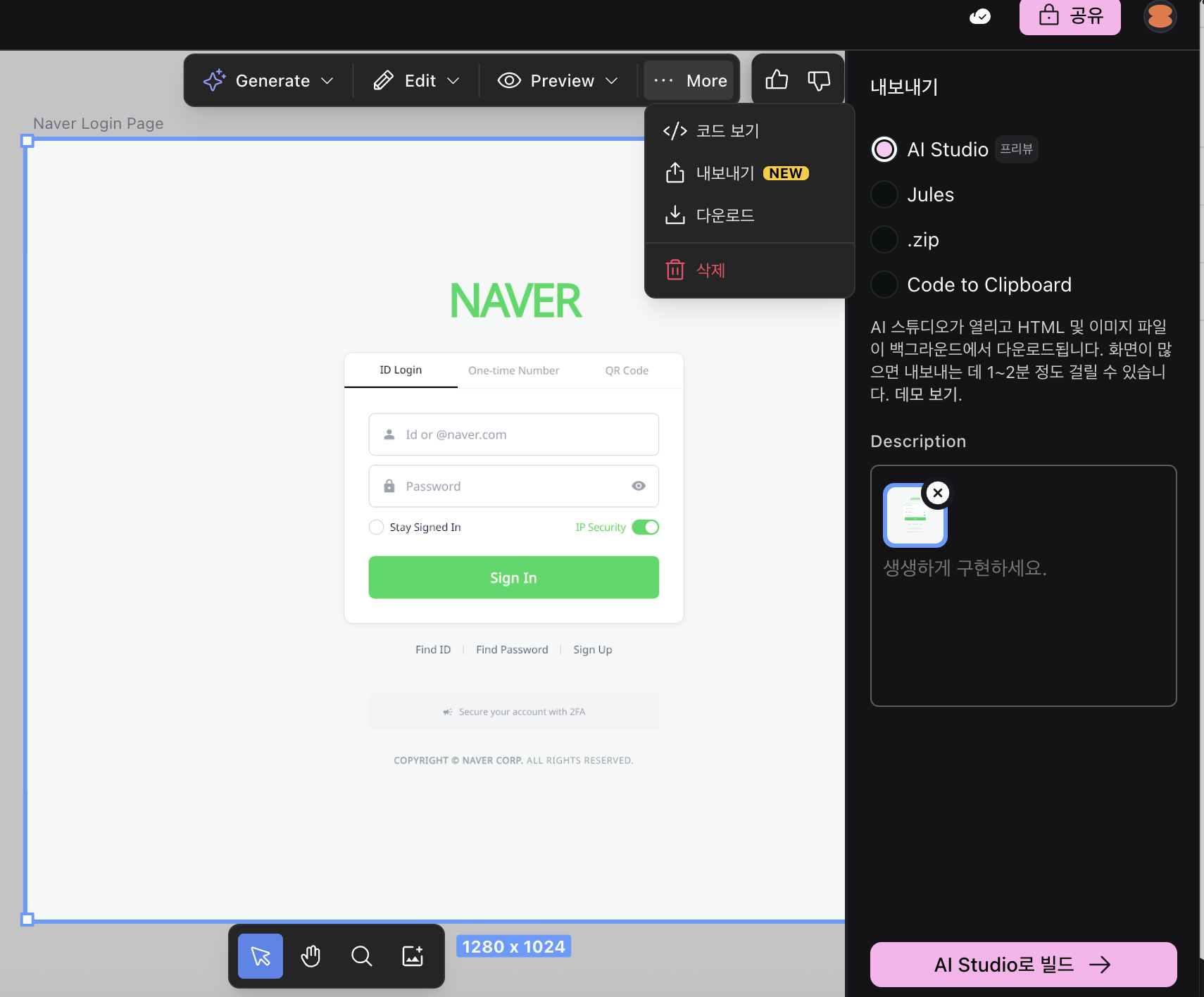Screen dimensions: 1204x997
Task: Expand the Edit dropdown chevron
Action: (453, 81)
